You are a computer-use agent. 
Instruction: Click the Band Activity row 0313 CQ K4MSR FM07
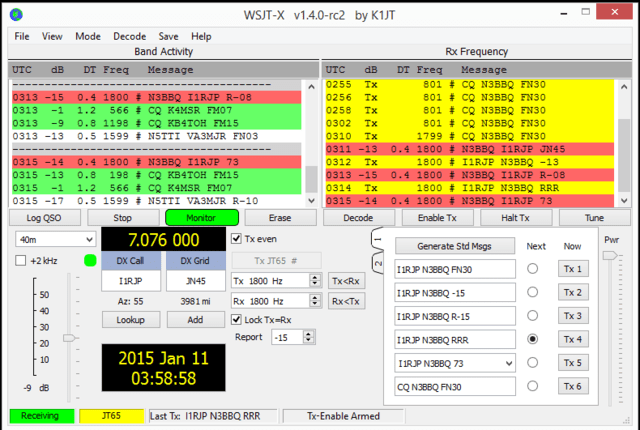[157, 110]
